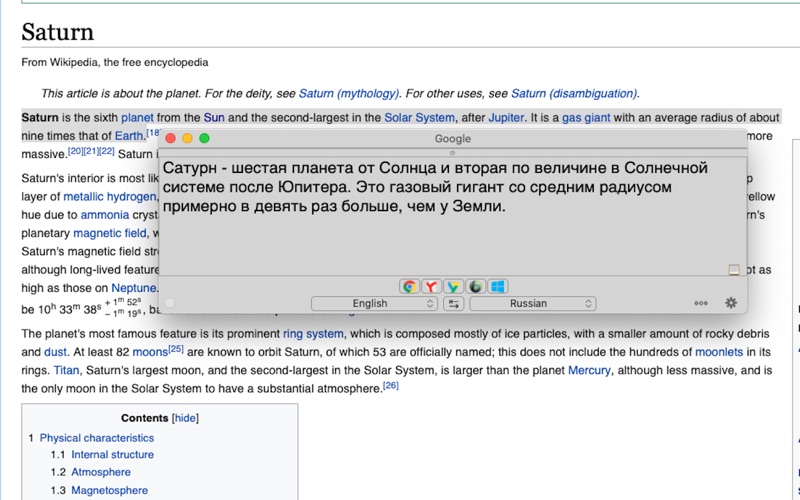Open the three-dots more options
The width and height of the screenshot is (800, 500).
click(701, 303)
